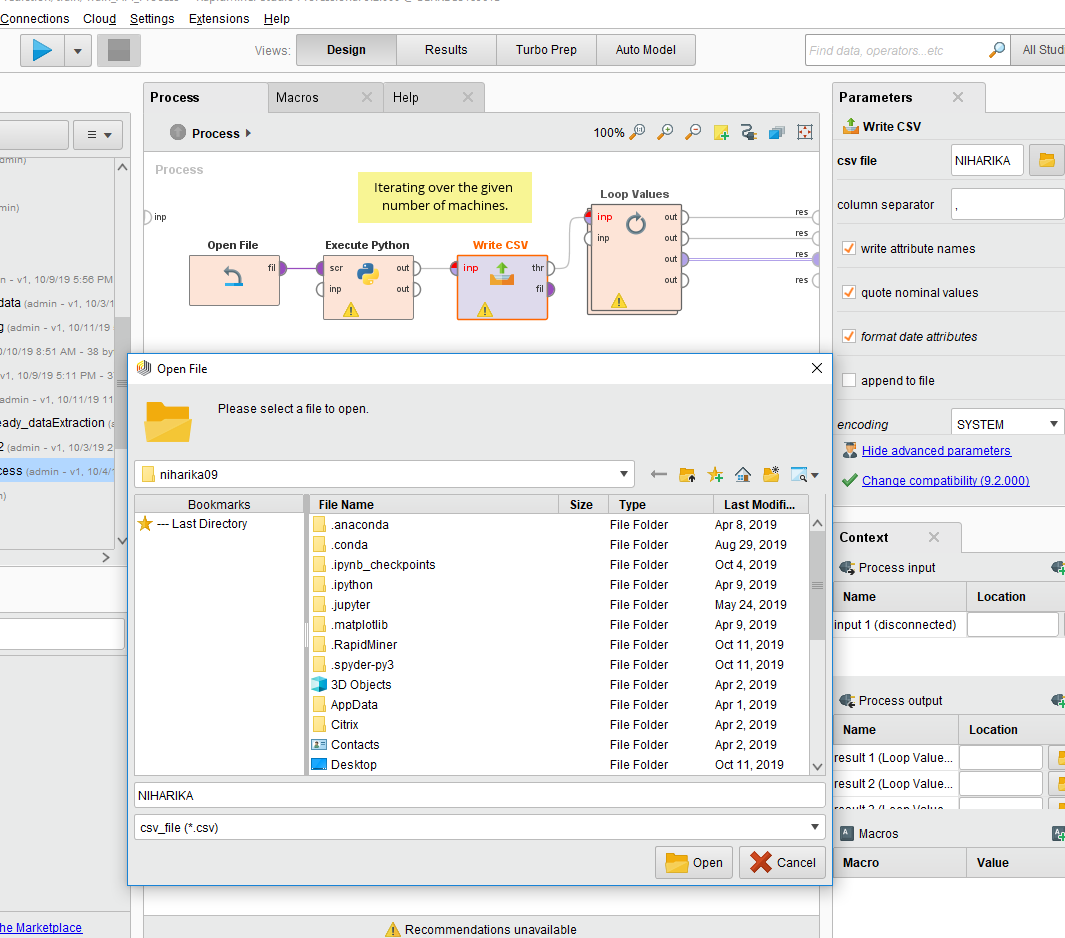Open the Cloud menu
1065x938 pixels.
click(x=99, y=18)
